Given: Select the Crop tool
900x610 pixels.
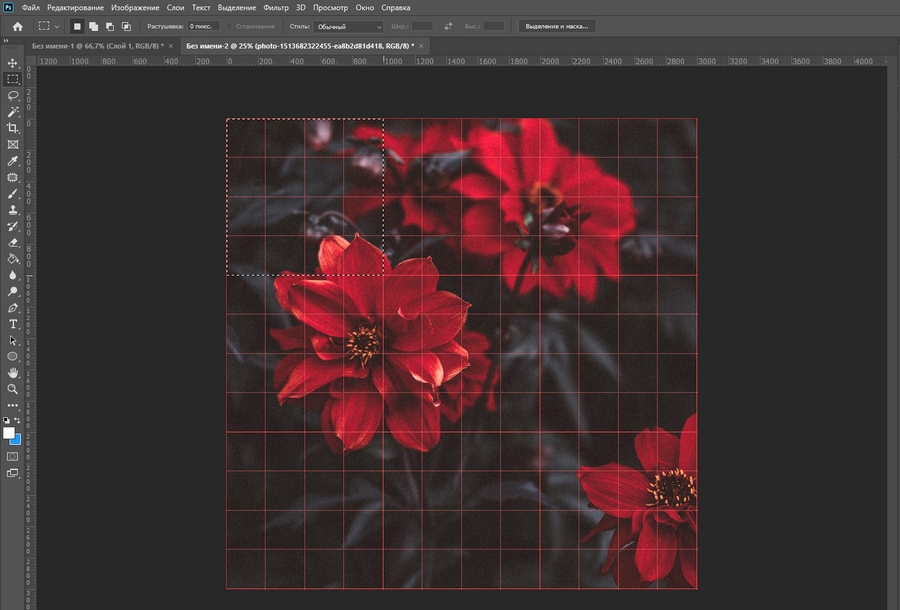Looking at the screenshot, I should pos(13,128).
